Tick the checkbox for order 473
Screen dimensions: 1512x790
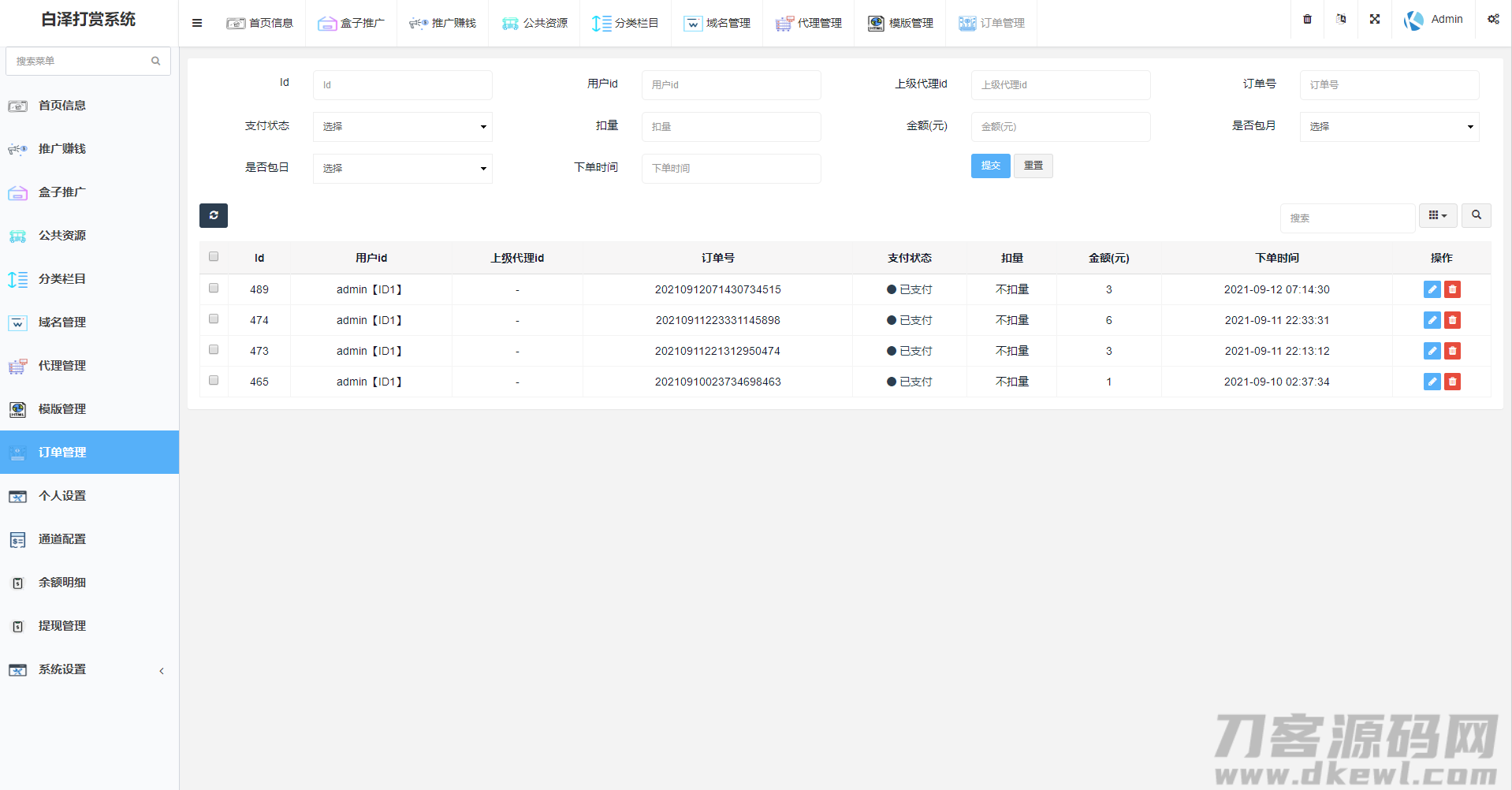[214, 350]
